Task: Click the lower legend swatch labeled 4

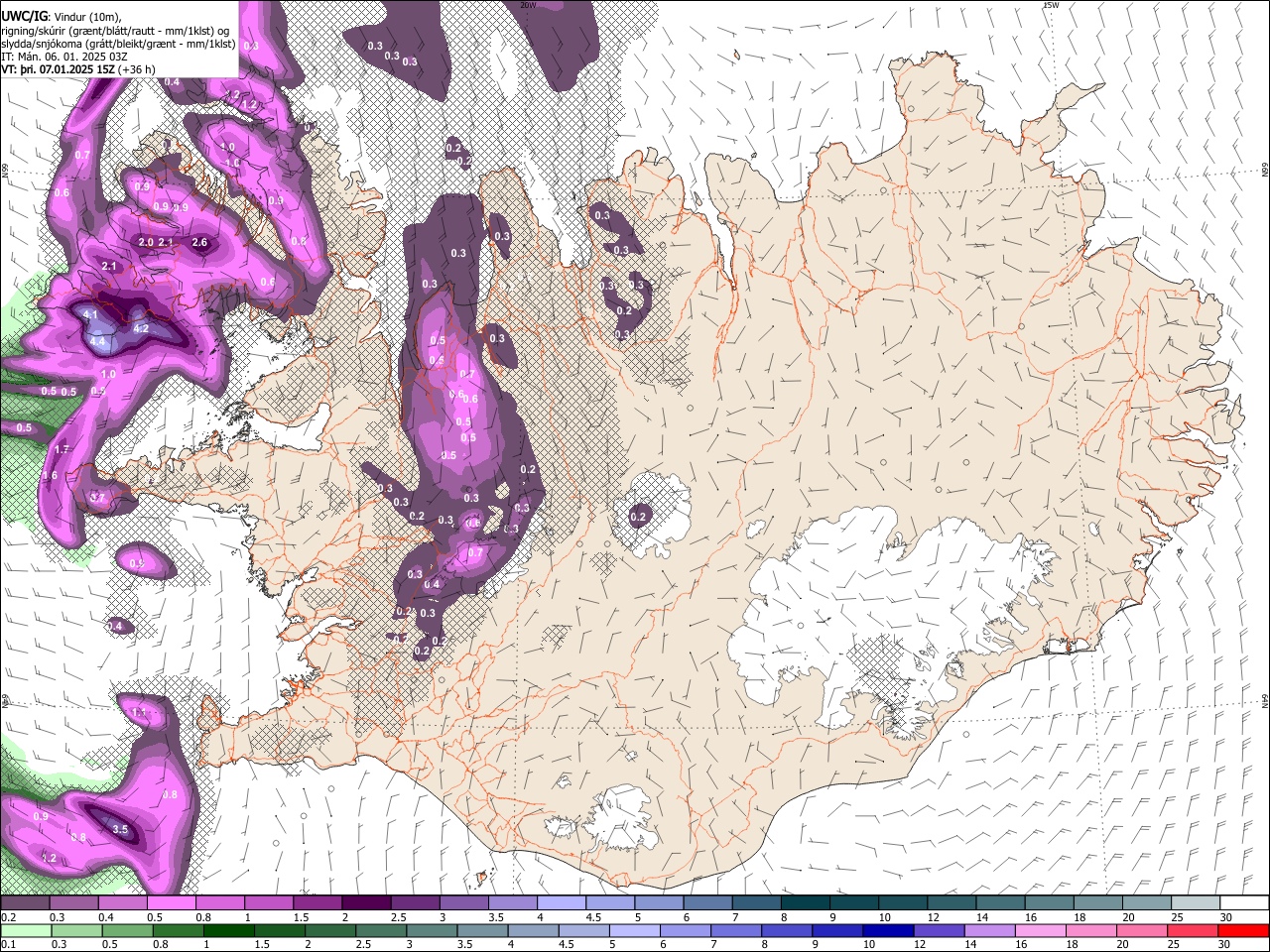Action: [x=533, y=931]
